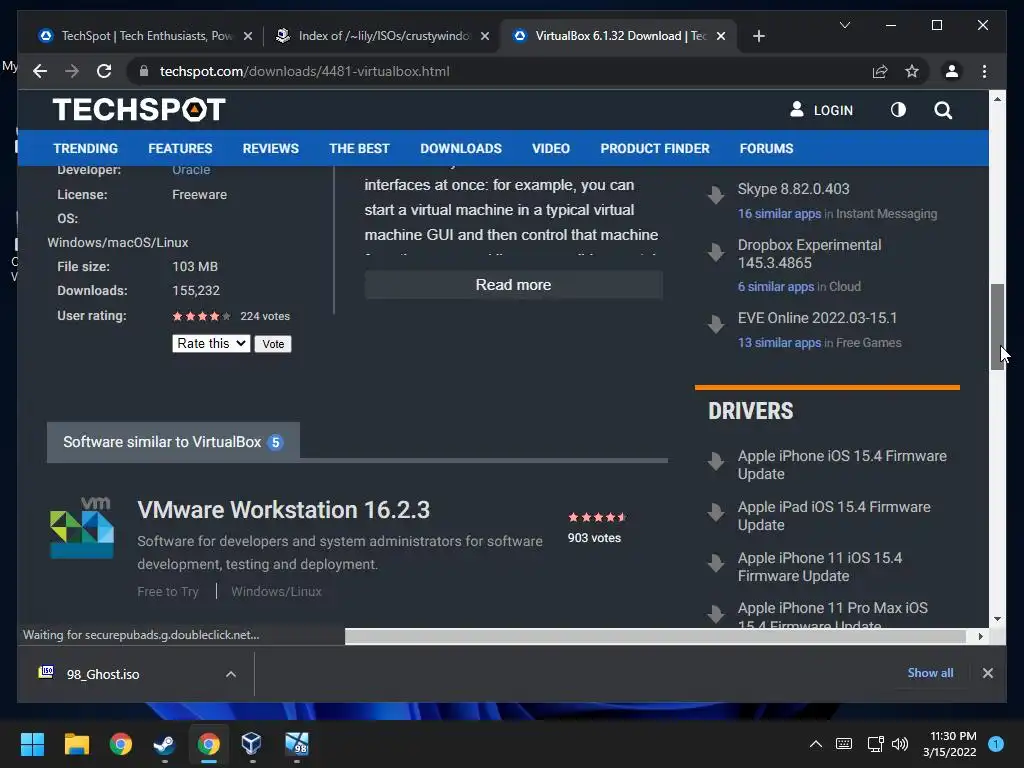This screenshot has width=1024, height=768.
Task: Toggle the dark/light theme icon
Action: tap(898, 110)
